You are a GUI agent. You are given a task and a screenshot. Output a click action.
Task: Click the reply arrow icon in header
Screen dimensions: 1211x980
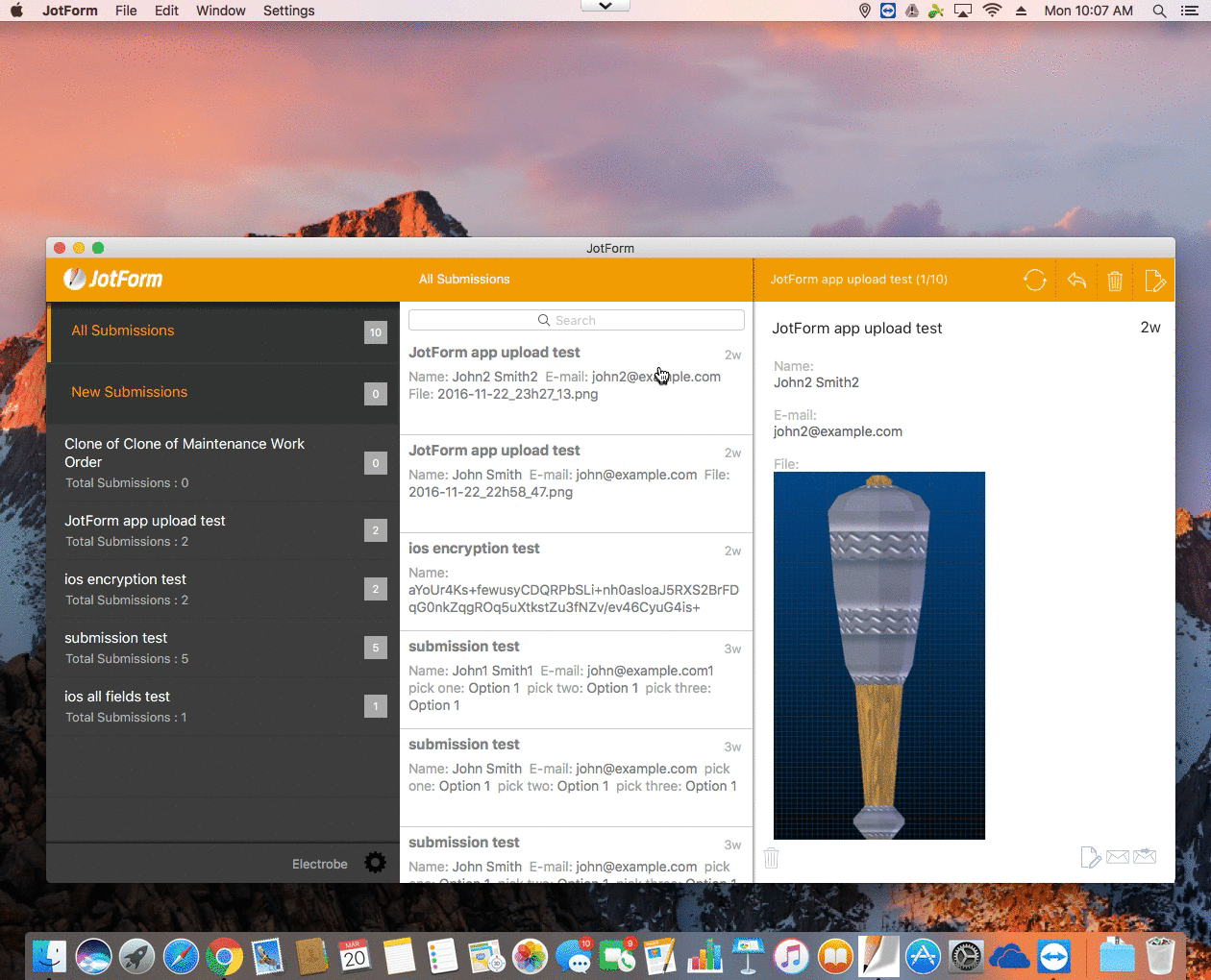(1076, 281)
